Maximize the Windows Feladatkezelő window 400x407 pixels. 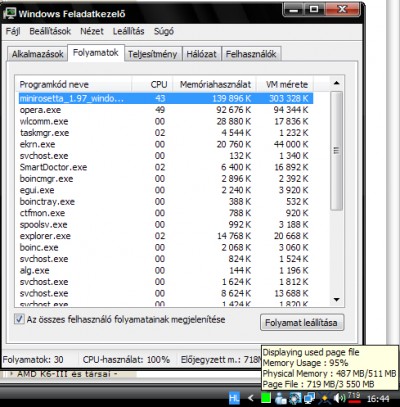coord(314,10)
